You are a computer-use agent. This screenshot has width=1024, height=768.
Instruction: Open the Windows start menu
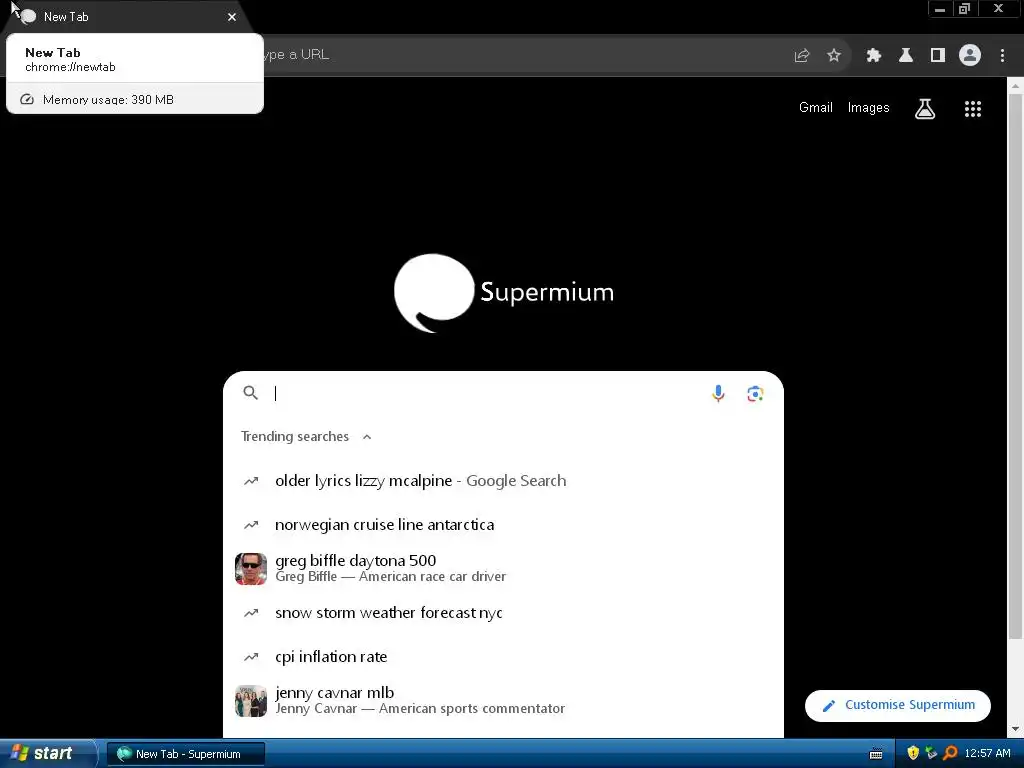tap(47, 754)
